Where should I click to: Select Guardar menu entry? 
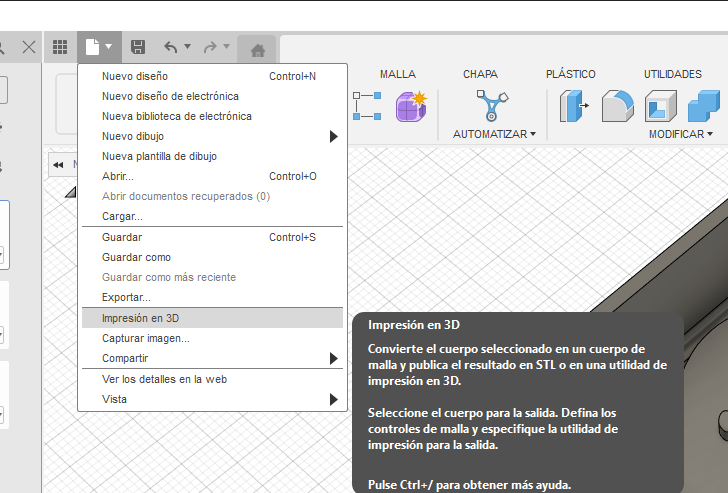(212, 237)
